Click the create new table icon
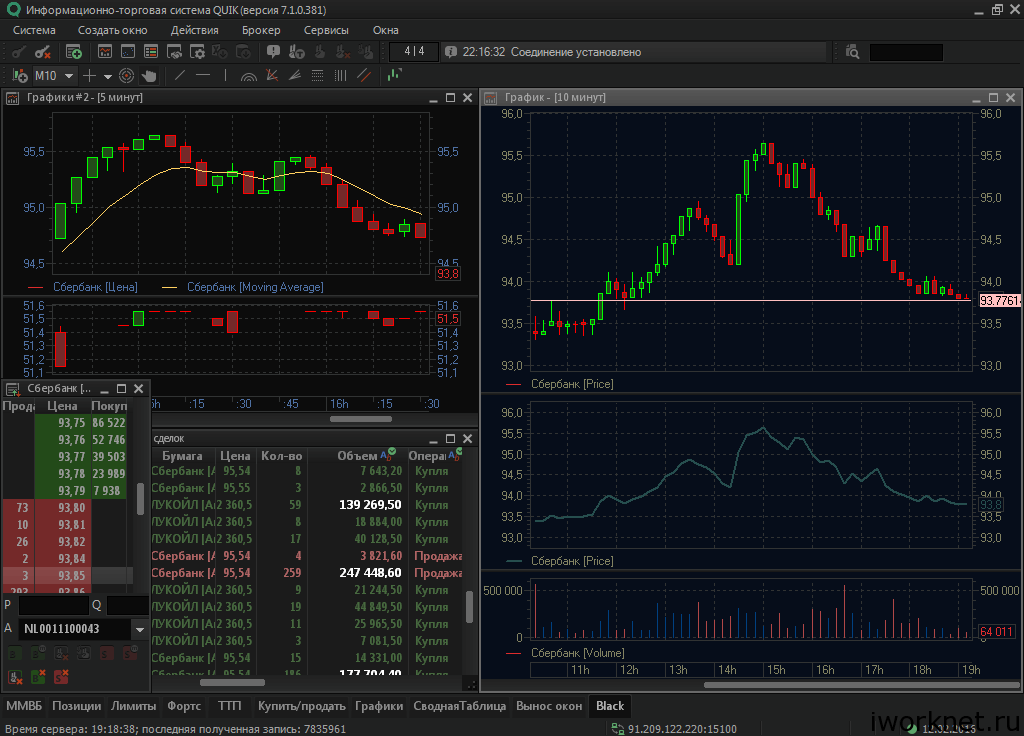Image resolution: width=1024 pixels, height=736 pixels. 74,52
